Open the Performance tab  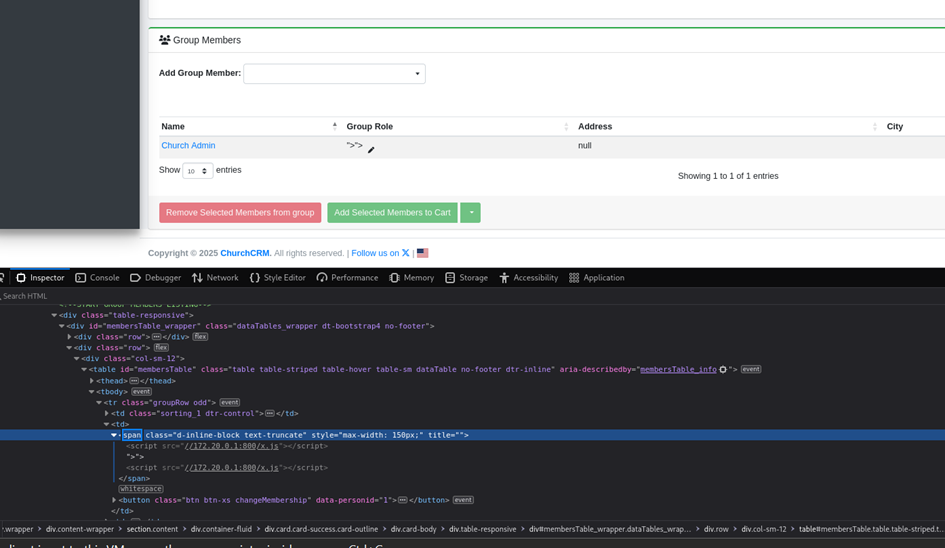click(348, 278)
